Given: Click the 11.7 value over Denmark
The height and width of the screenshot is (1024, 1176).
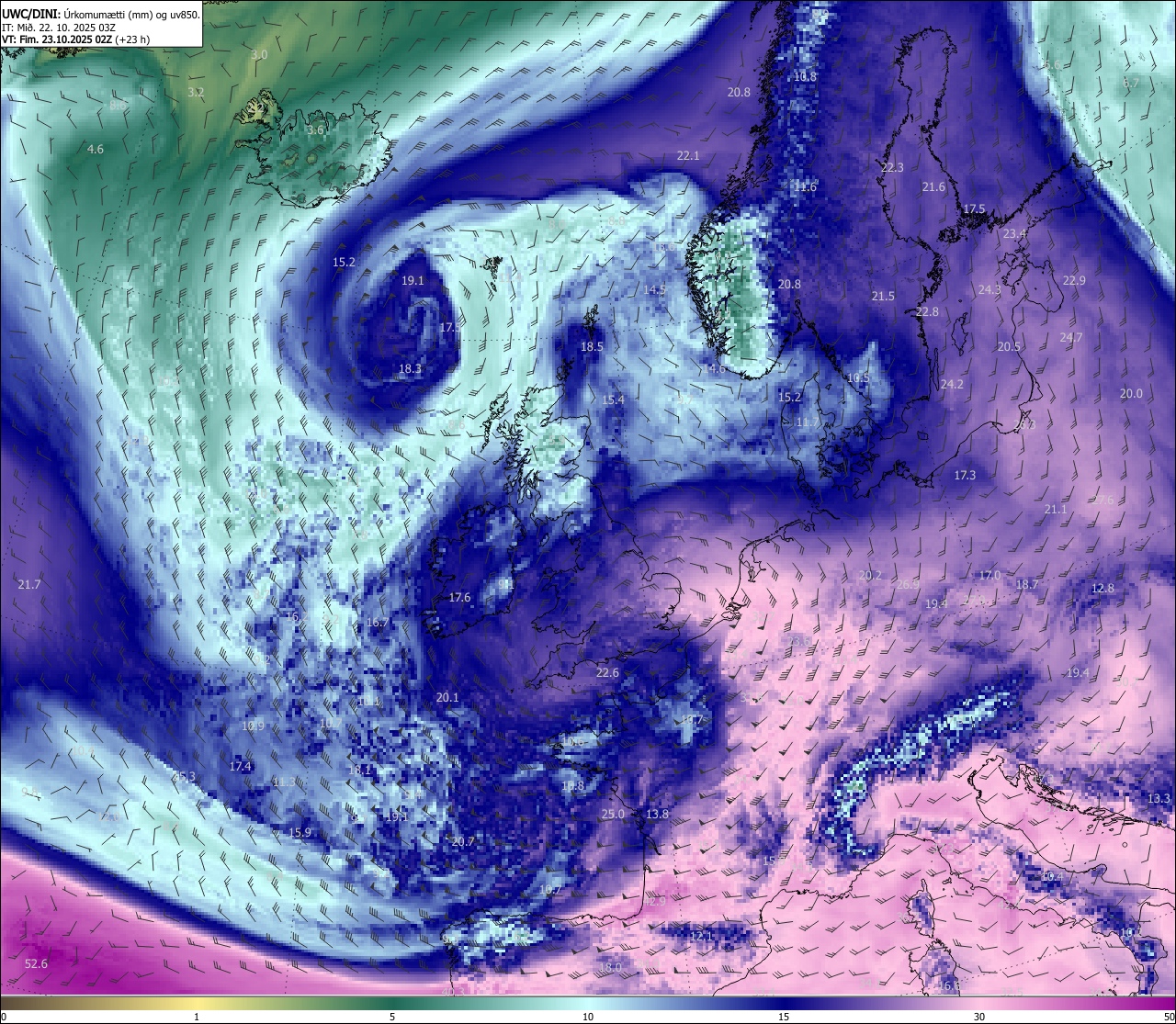Looking at the screenshot, I should (808, 422).
